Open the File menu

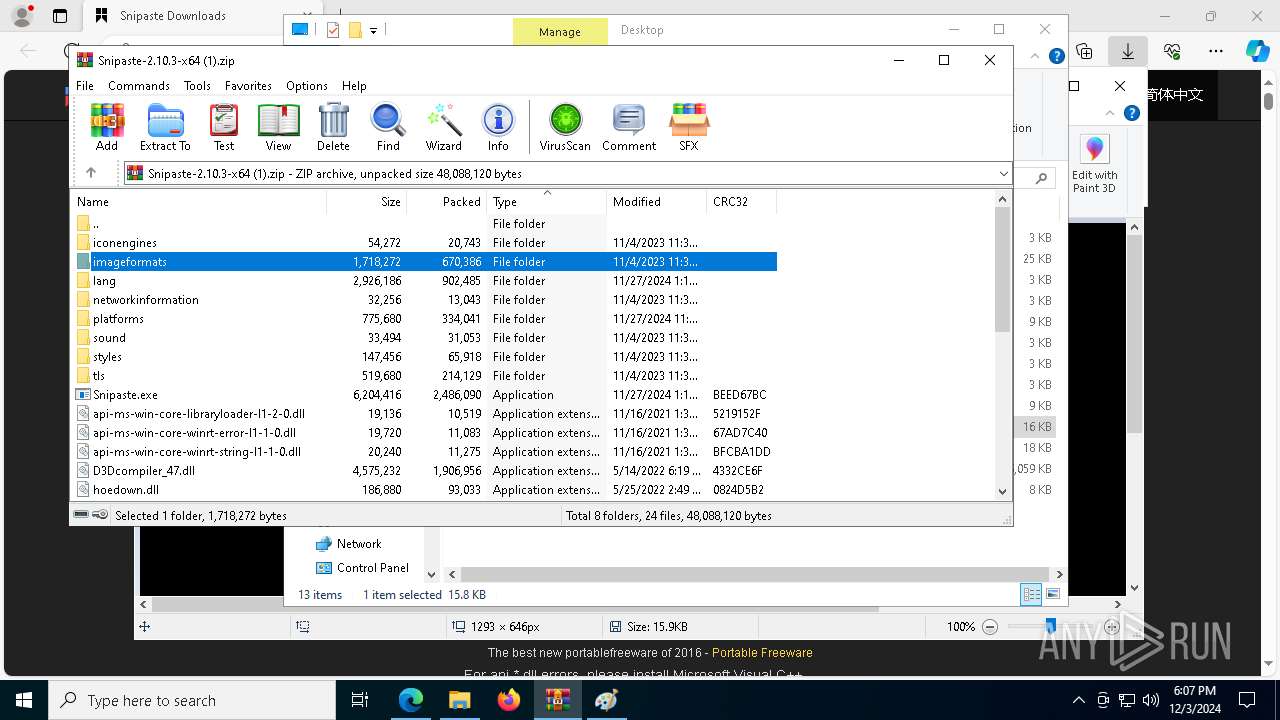pyautogui.click(x=85, y=86)
